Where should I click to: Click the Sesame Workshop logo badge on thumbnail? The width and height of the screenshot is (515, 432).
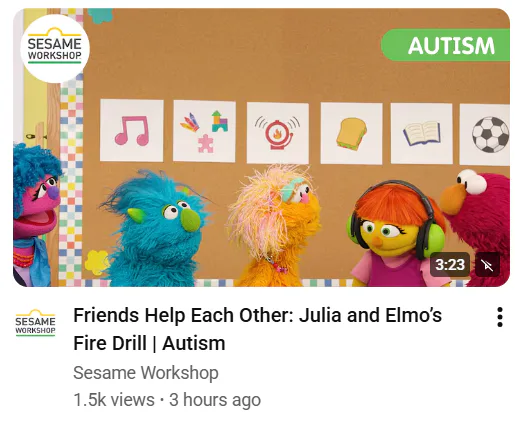click(x=55, y=48)
